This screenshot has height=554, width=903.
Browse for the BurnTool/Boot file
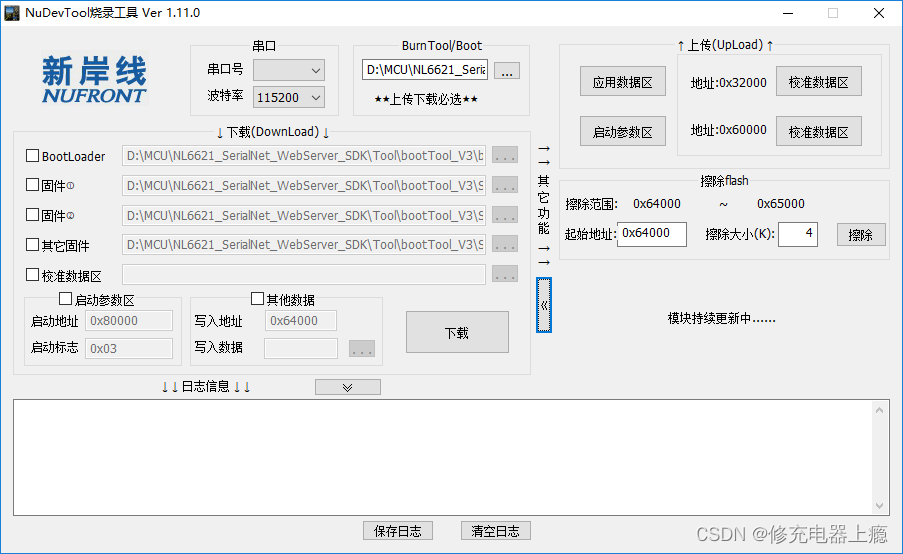tap(507, 71)
